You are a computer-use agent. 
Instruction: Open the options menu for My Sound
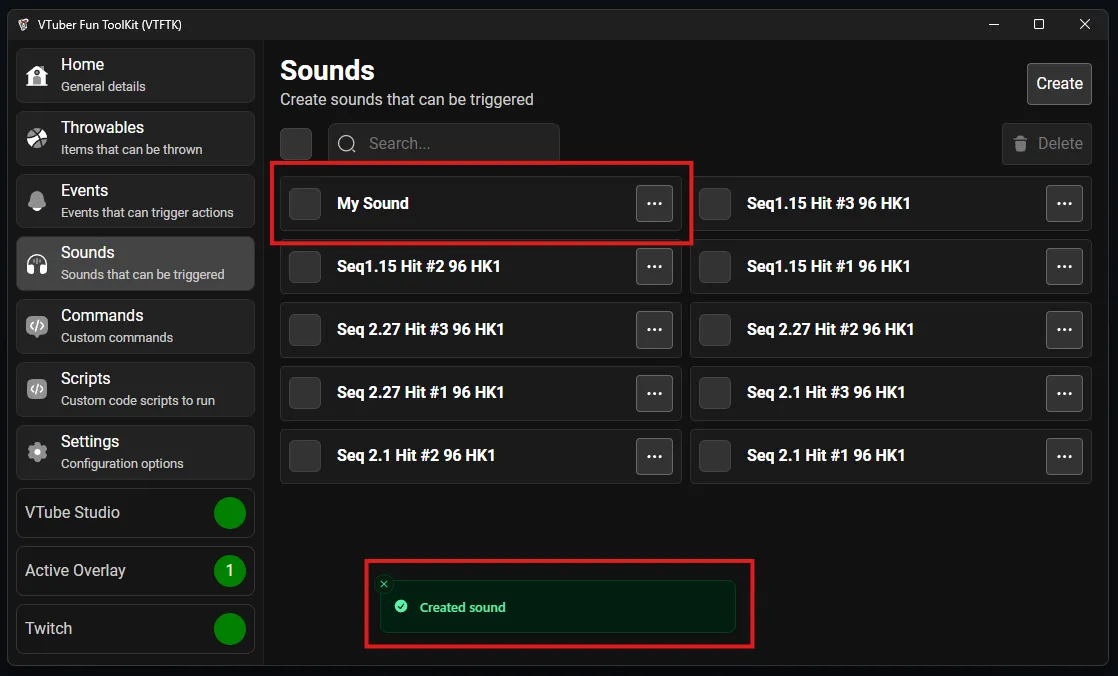coord(654,204)
